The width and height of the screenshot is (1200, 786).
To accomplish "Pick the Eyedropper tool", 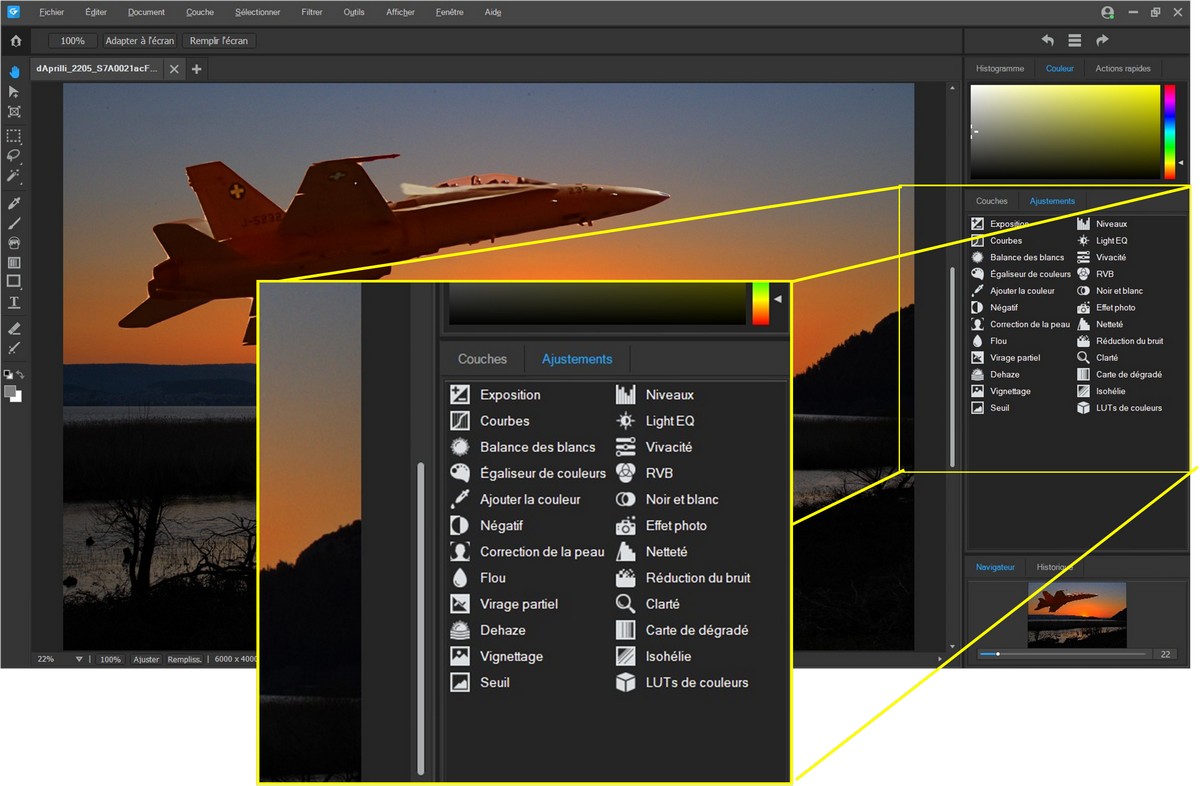I will point(14,203).
